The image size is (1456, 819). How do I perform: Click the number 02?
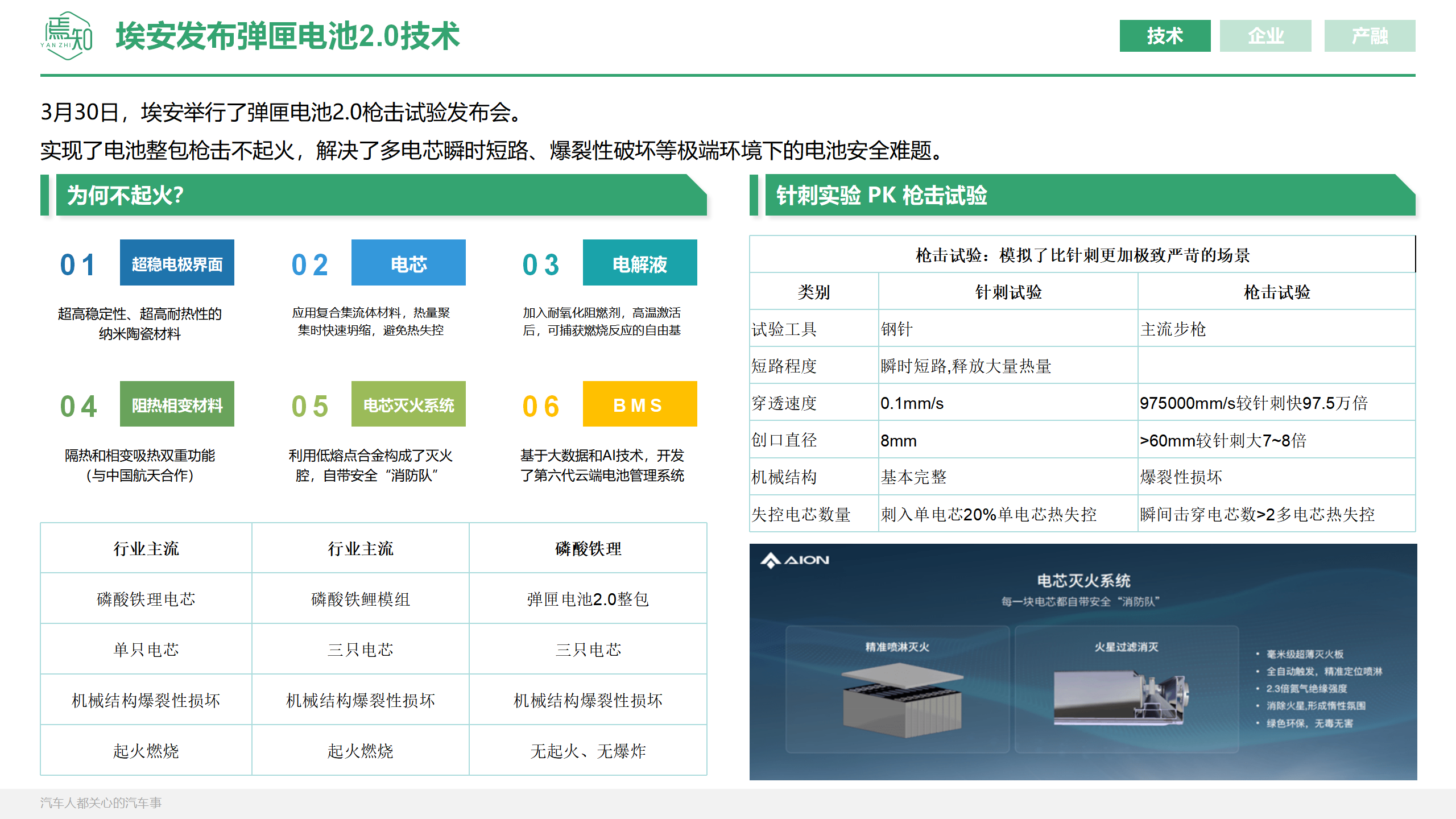pos(310,265)
